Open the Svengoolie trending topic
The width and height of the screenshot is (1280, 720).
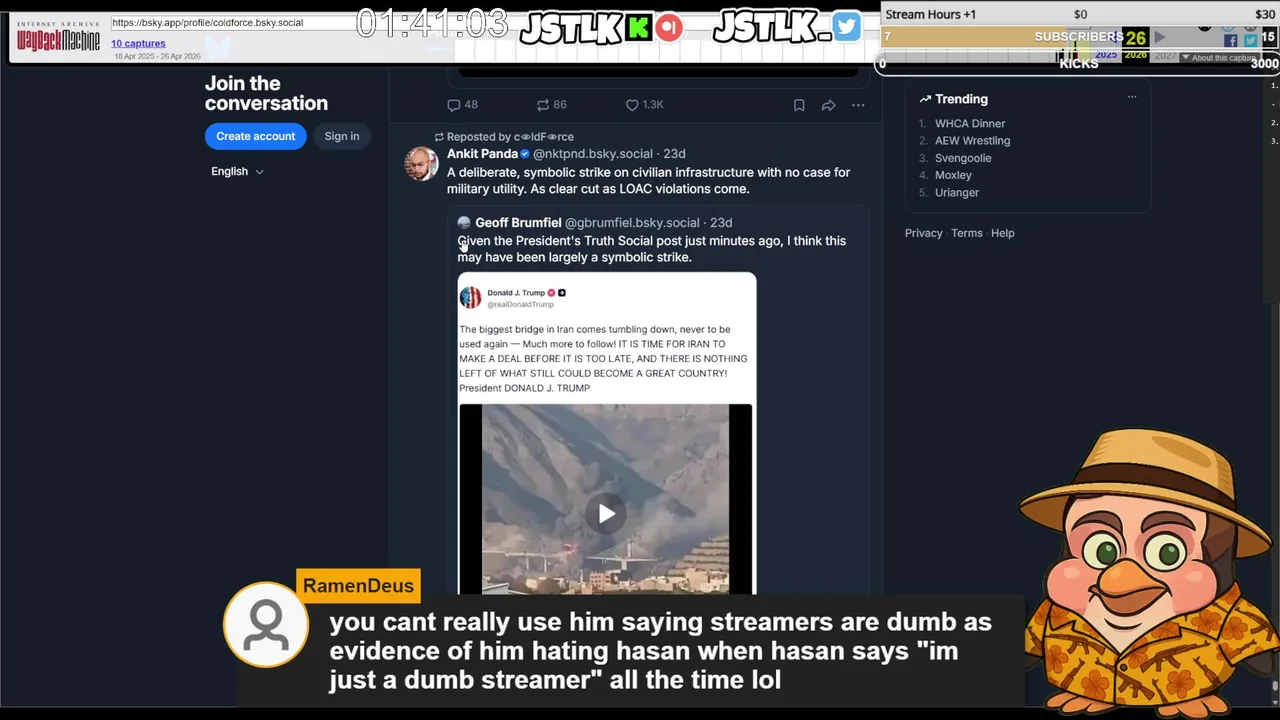(963, 158)
